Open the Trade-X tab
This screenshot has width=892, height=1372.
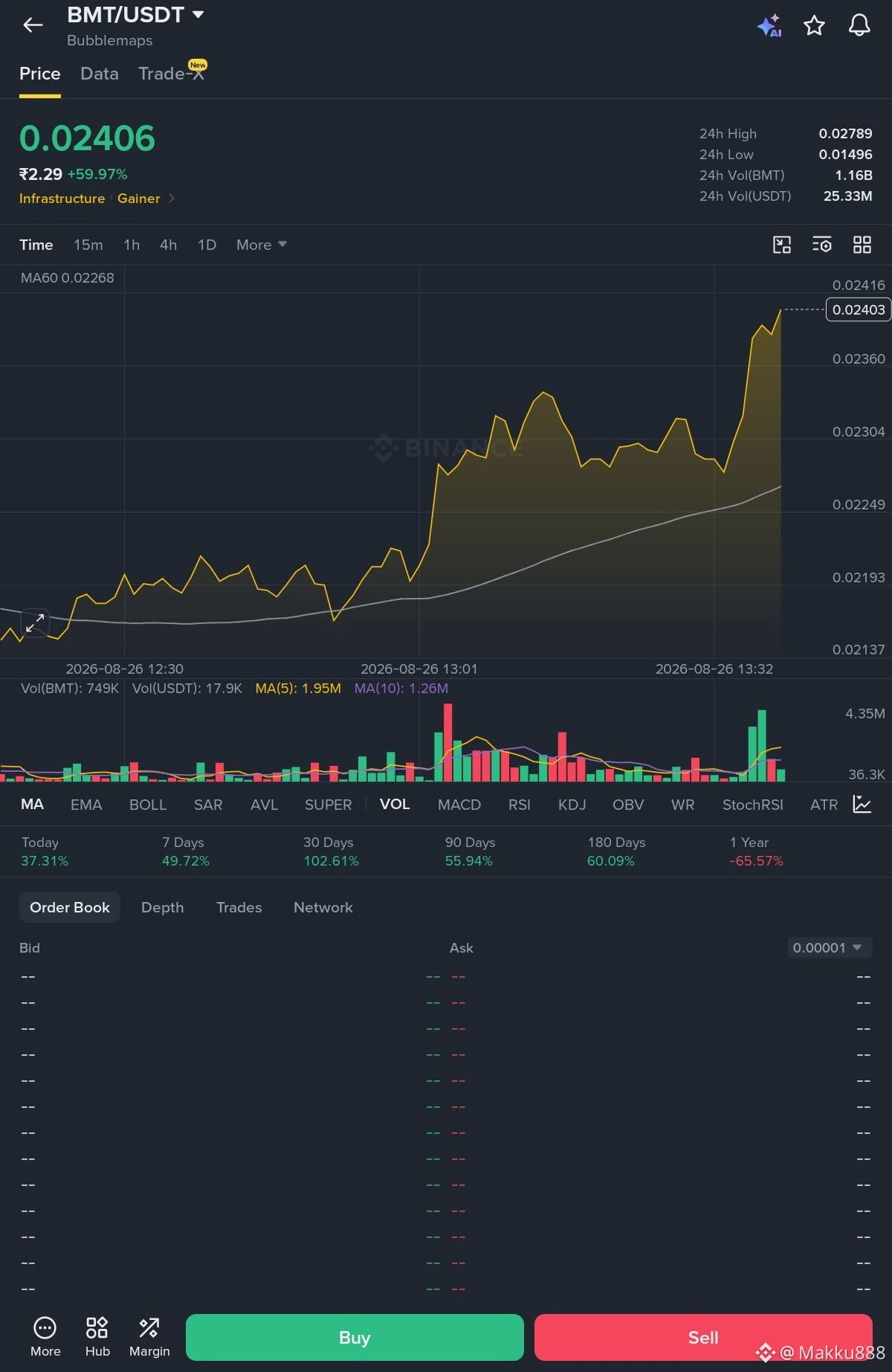(172, 73)
